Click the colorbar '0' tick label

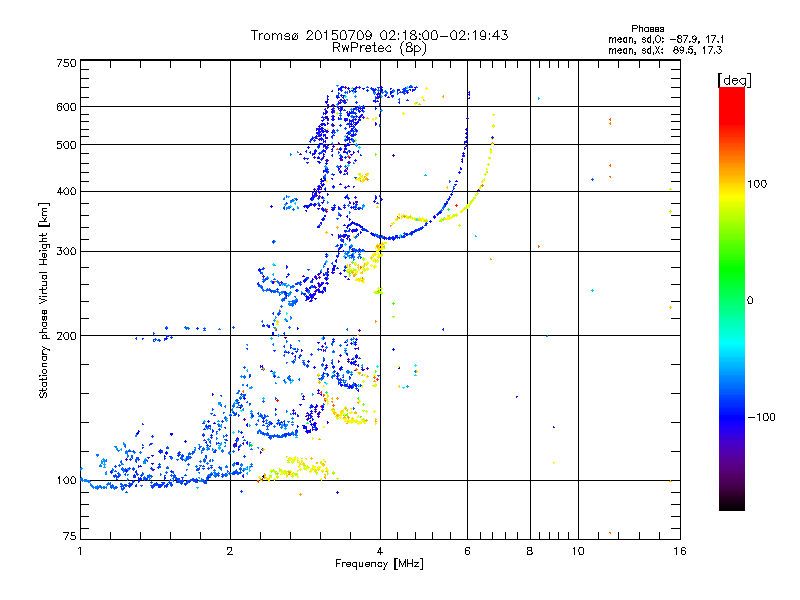[750, 301]
